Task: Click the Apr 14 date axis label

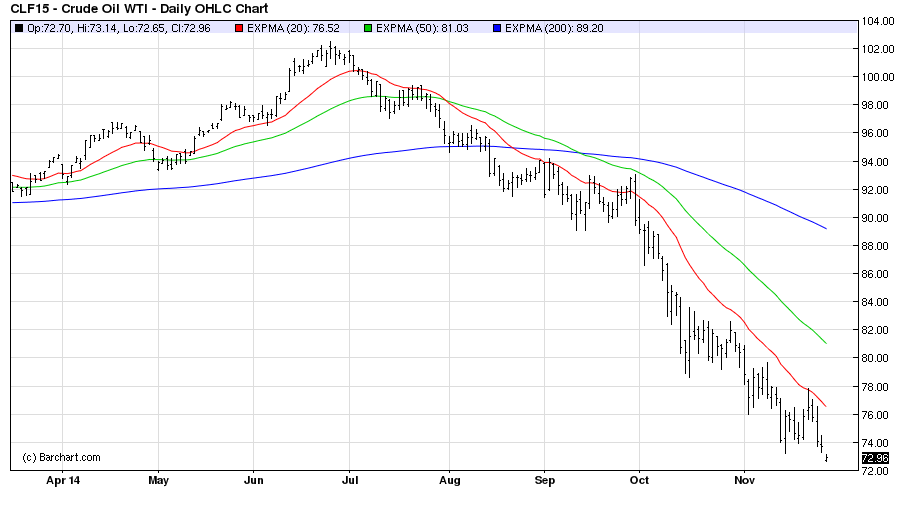Action: point(62,480)
